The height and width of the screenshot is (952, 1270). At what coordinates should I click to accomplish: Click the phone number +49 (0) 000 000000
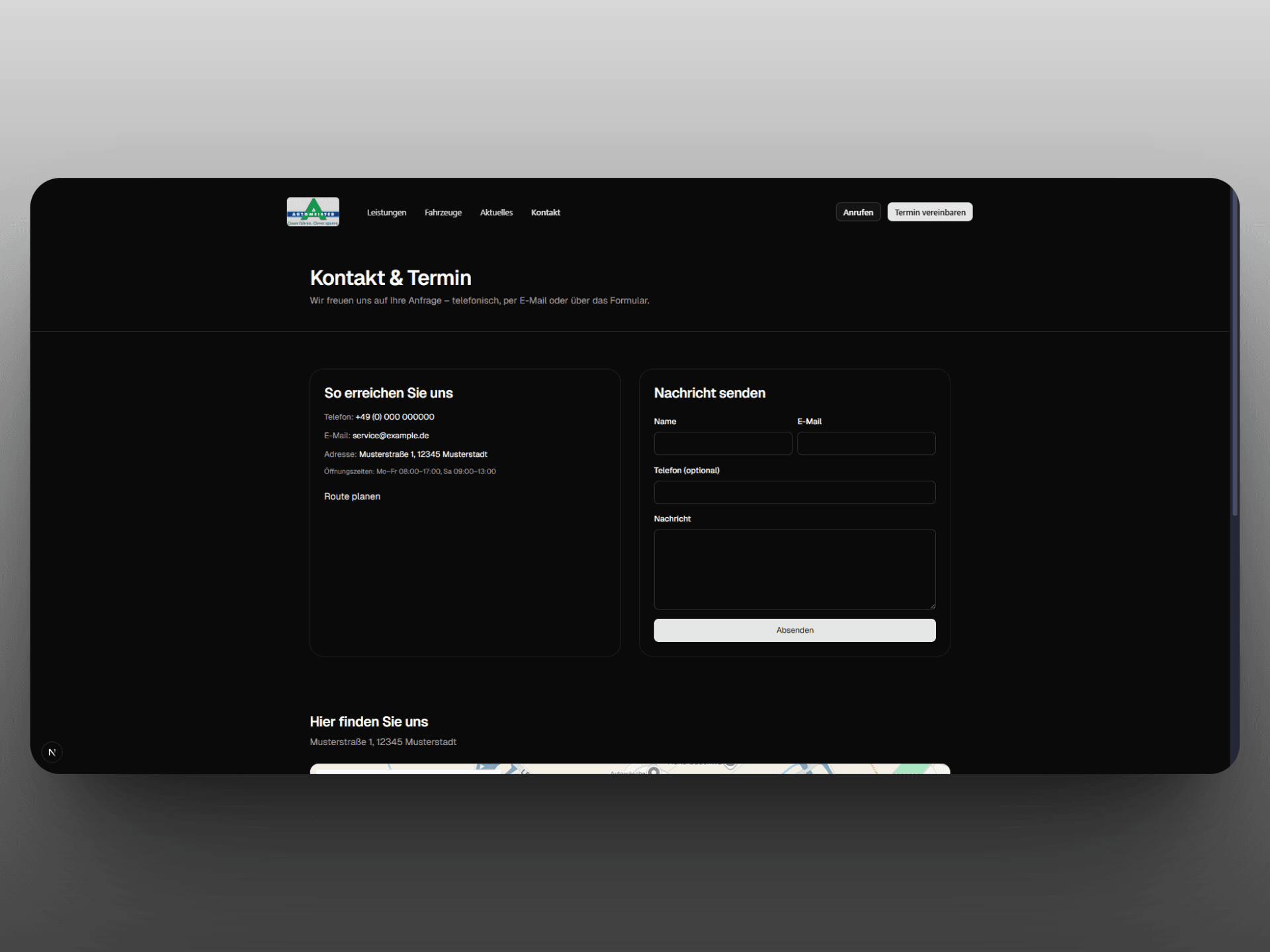(394, 416)
